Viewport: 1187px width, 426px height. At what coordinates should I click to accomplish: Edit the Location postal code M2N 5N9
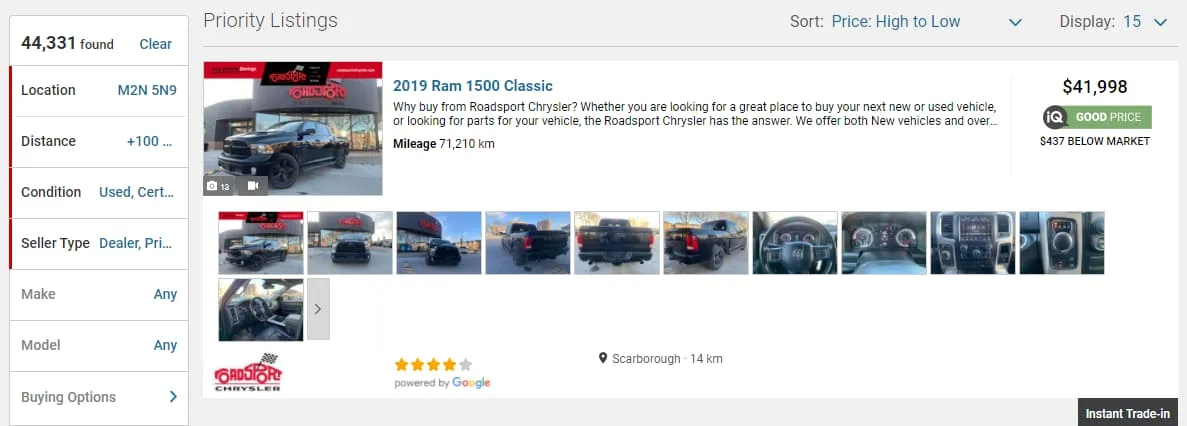tap(147, 90)
